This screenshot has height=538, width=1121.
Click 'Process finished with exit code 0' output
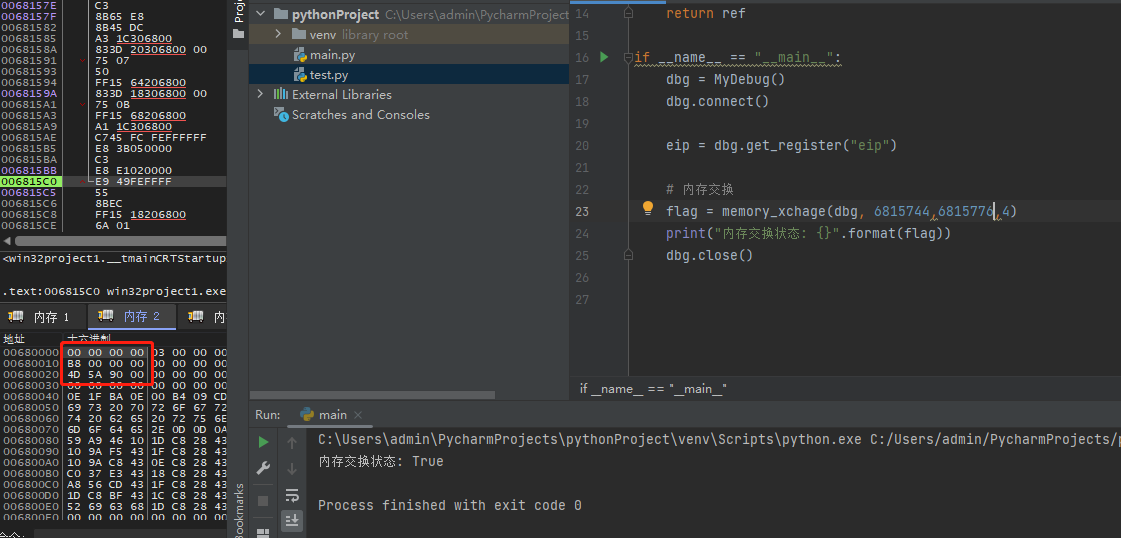[450, 505]
